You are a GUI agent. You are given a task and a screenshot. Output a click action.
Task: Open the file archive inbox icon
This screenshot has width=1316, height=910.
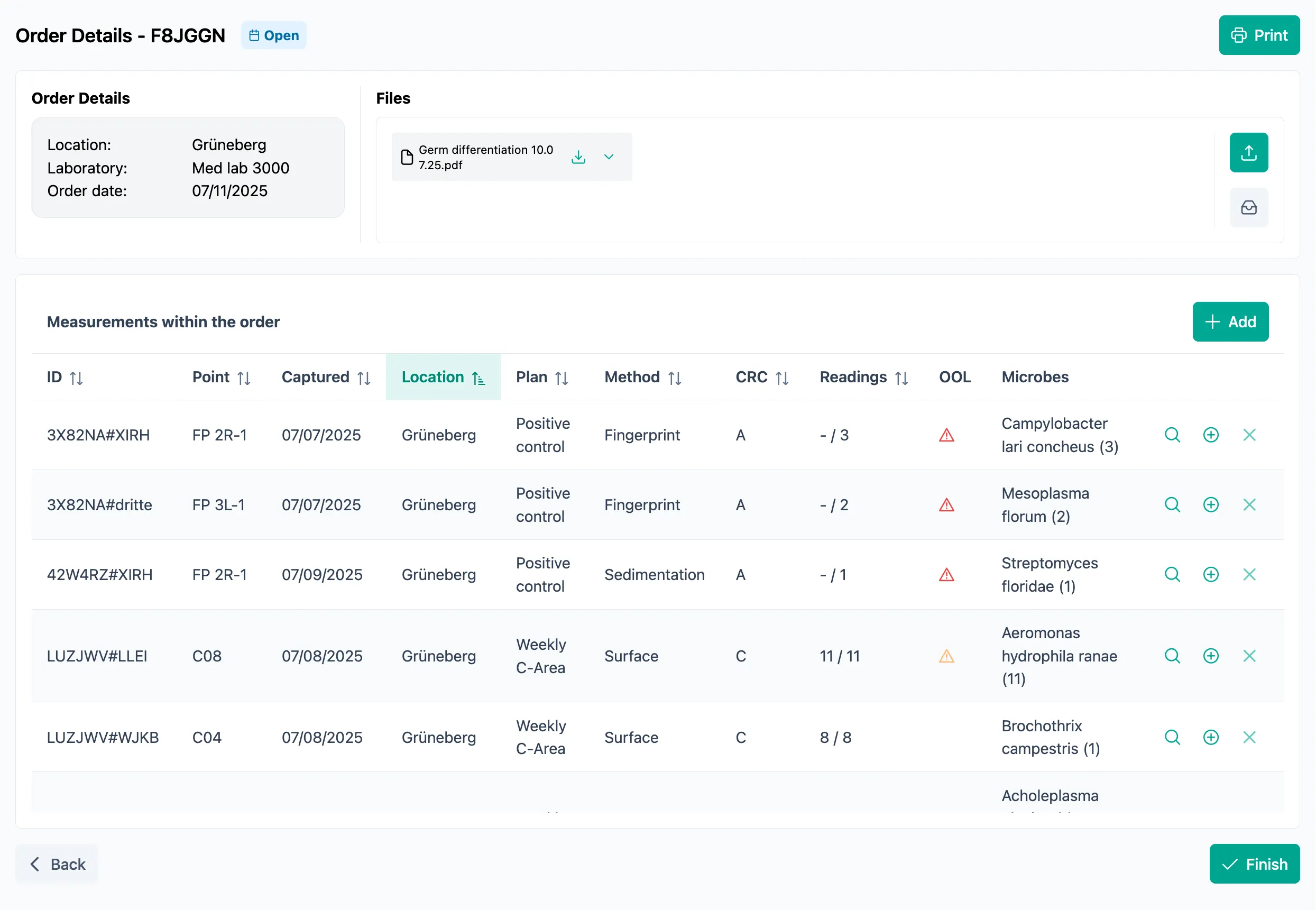[1249, 208]
